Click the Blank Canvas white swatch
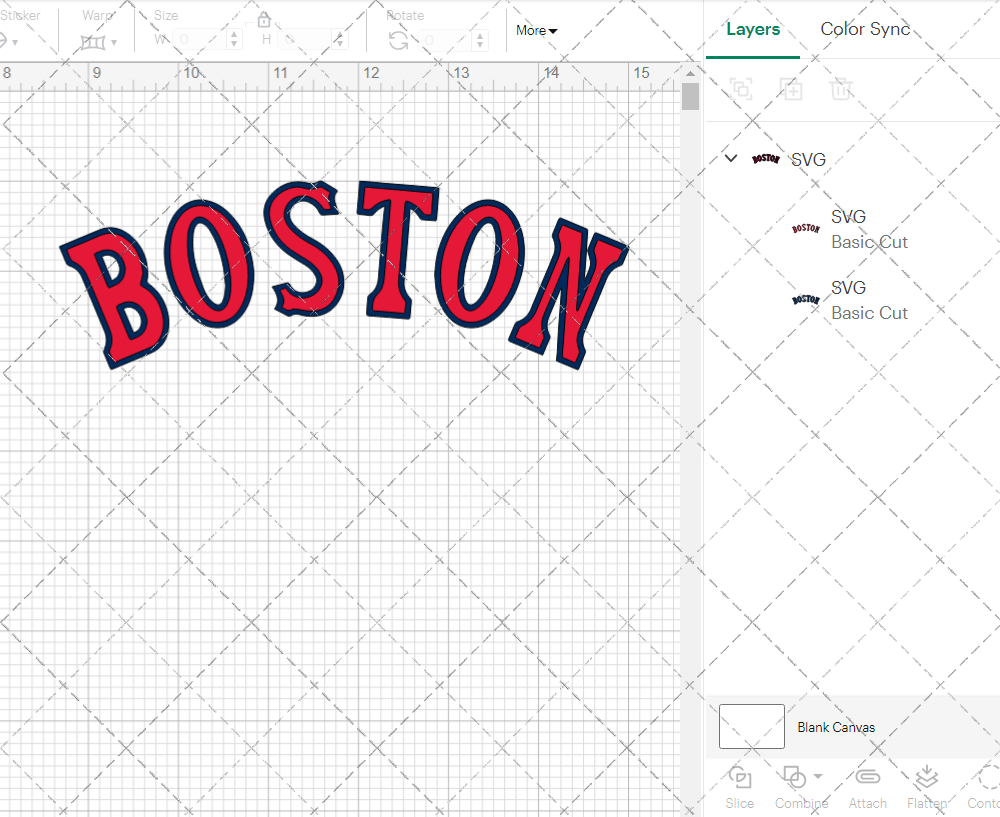Image resolution: width=1000 pixels, height=817 pixels. (751, 726)
